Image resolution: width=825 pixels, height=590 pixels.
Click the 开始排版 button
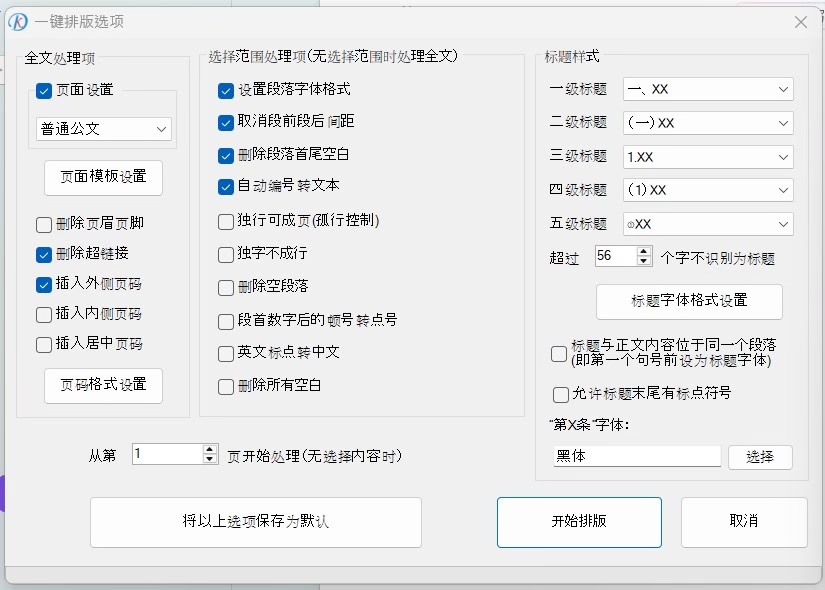click(x=579, y=522)
